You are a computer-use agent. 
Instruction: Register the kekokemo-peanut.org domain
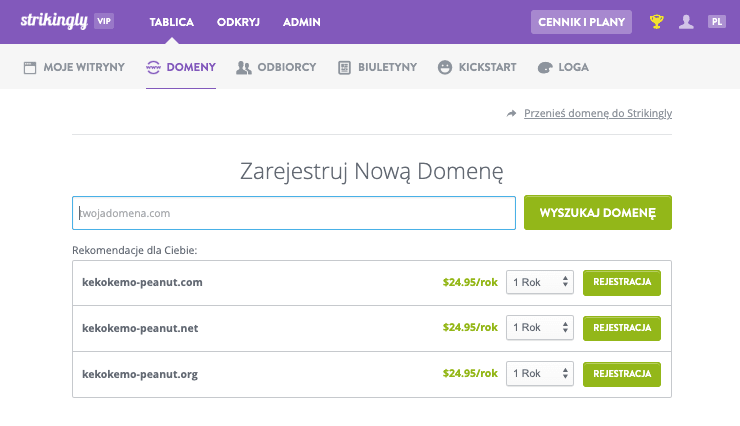coord(622,374)
